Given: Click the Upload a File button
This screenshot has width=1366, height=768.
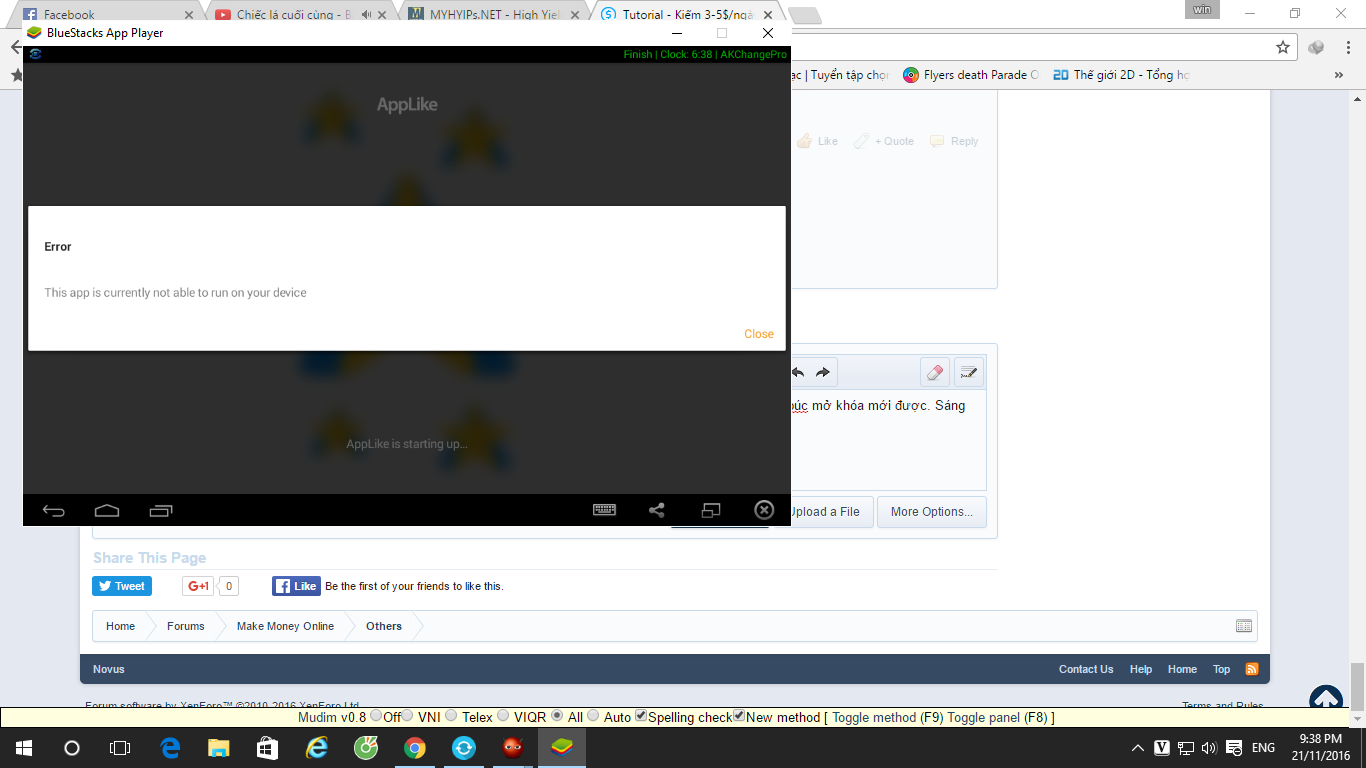Looking at the screenshot, I should 825,512.
